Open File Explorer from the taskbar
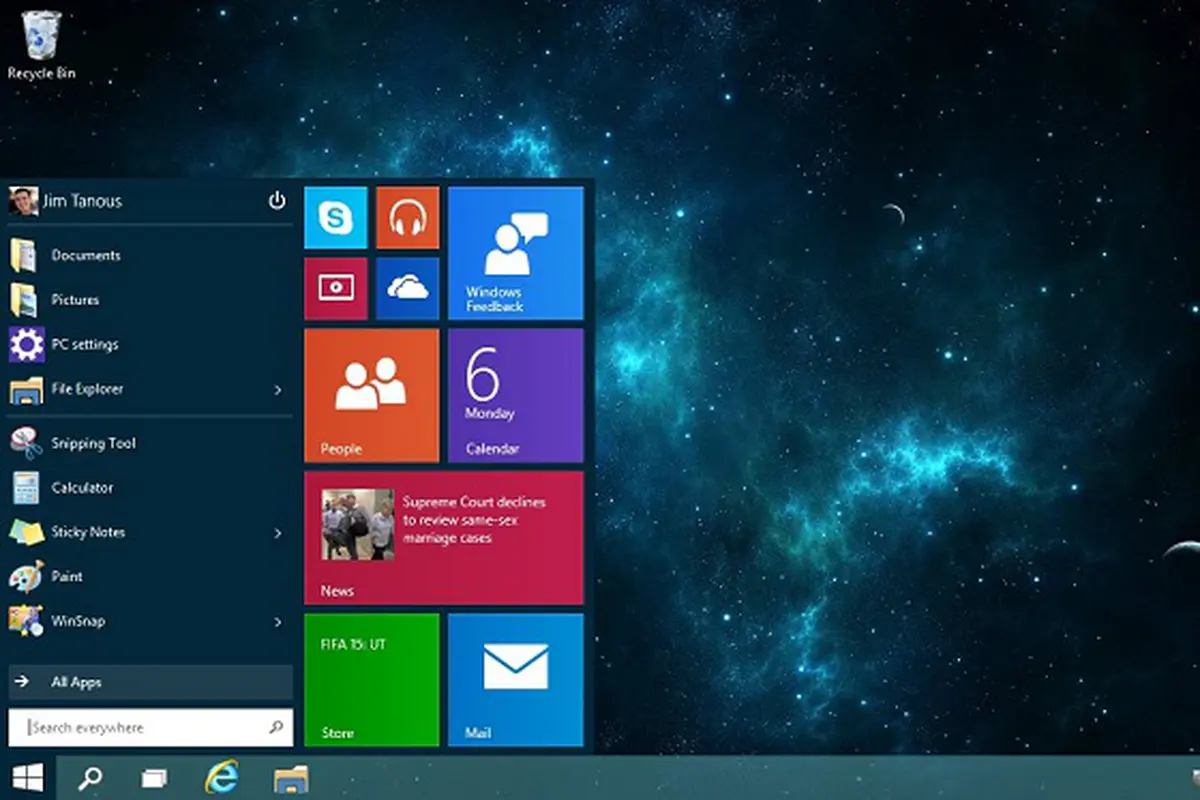This screenshot has height=800, width=1200. [x=291, y=778]
